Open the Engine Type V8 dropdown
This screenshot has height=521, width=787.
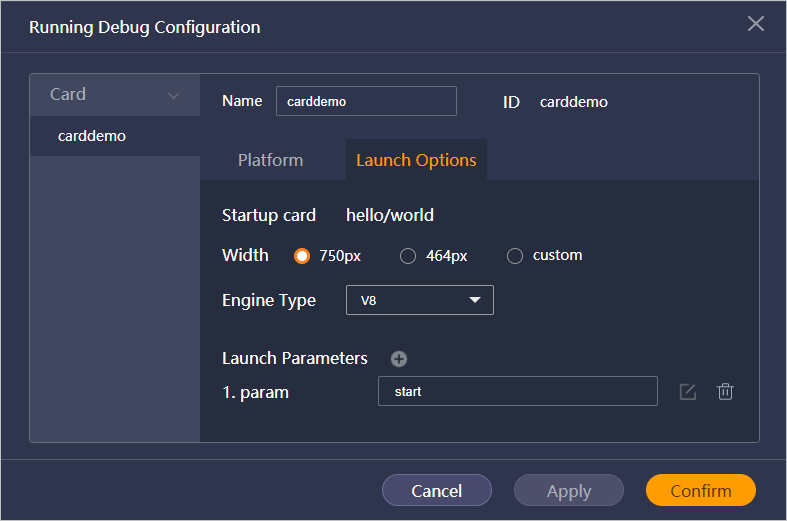click(x=420, y=300)
